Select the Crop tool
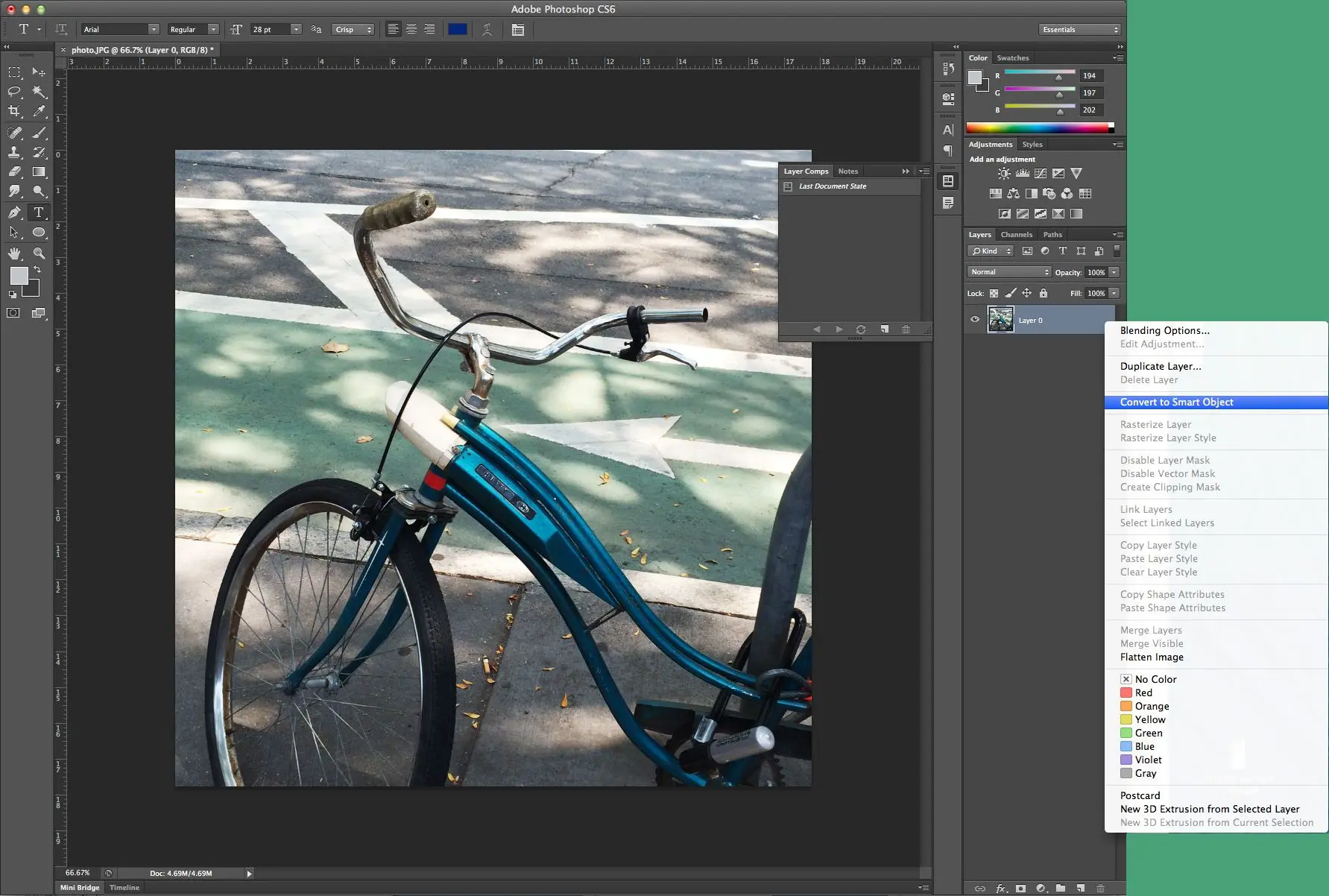The height and width of the screenshot is (896, 1329). [14, 111]
